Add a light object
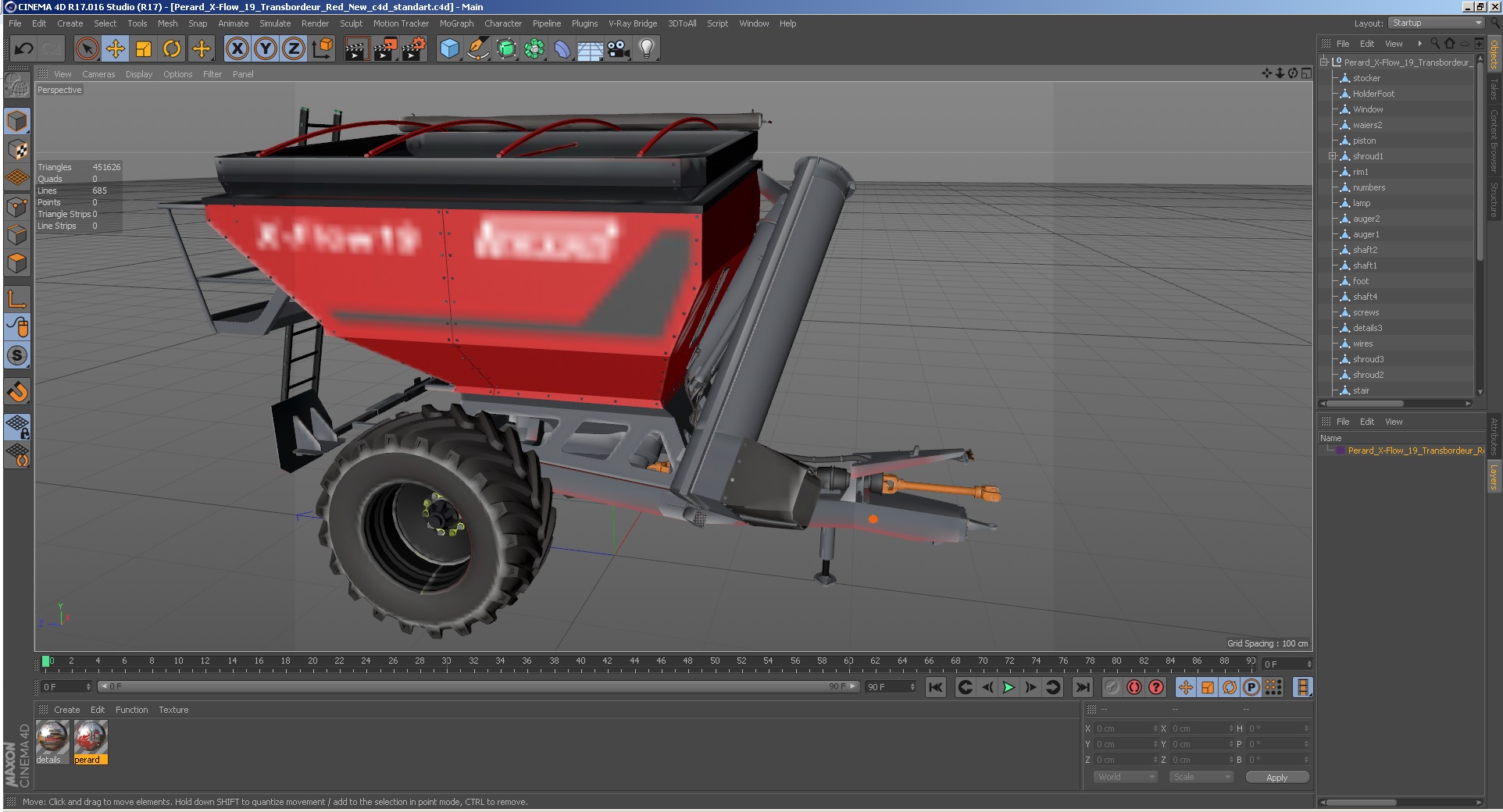This screenshot has width=1503, height=812. pyautogui.click(x=646, y=49)
